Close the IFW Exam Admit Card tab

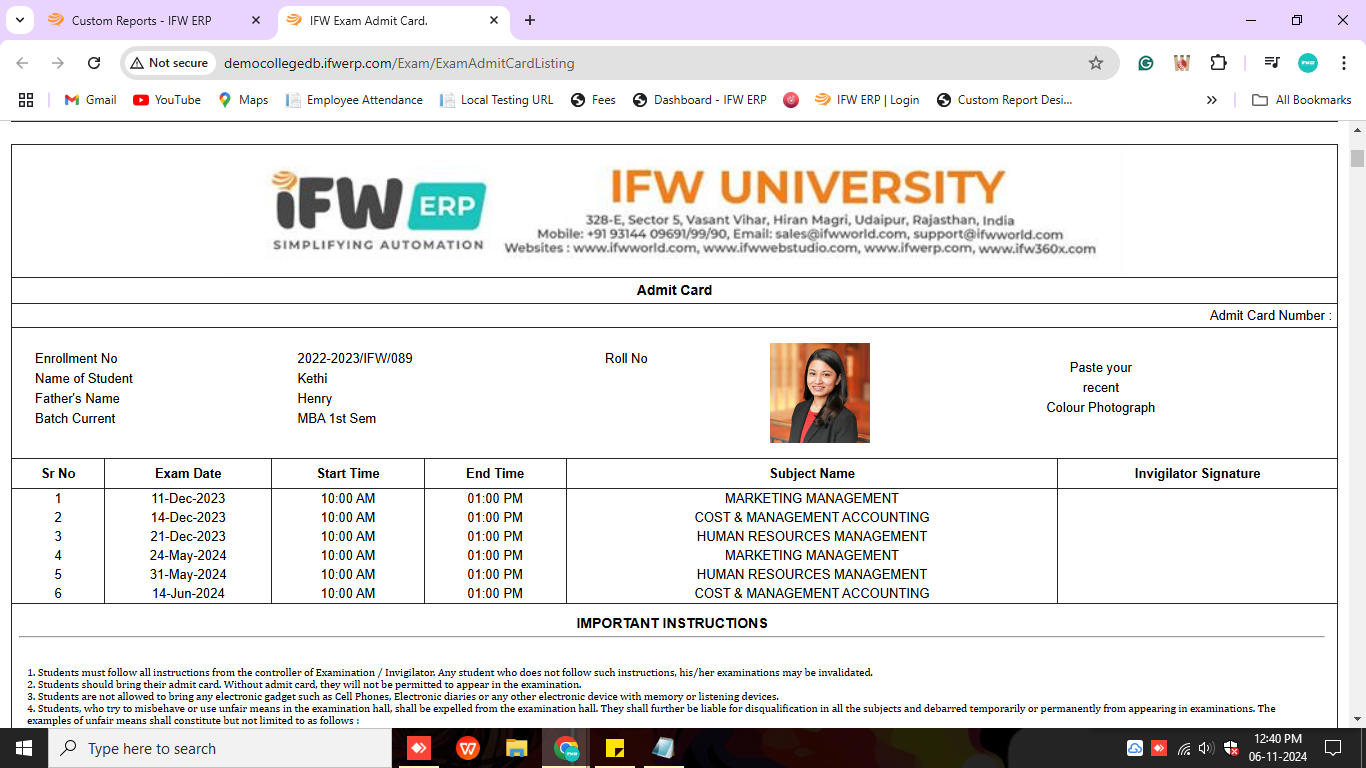click(x=494, y=20)
